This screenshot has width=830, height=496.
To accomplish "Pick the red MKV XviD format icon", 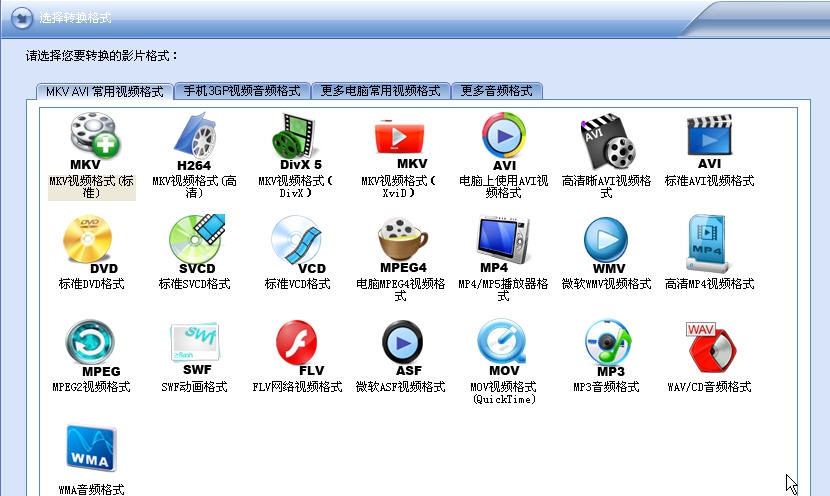I will [400, 143].
